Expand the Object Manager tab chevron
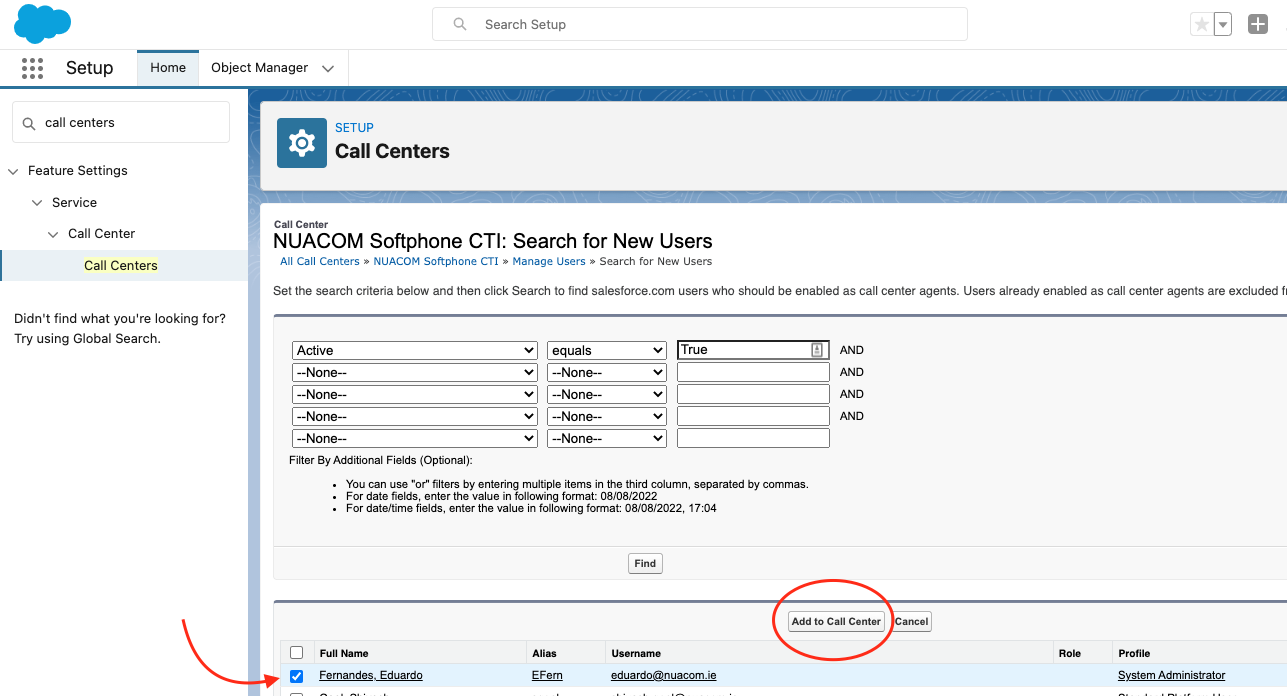Screen dimensions: 1287x696 tap(328, 68)
